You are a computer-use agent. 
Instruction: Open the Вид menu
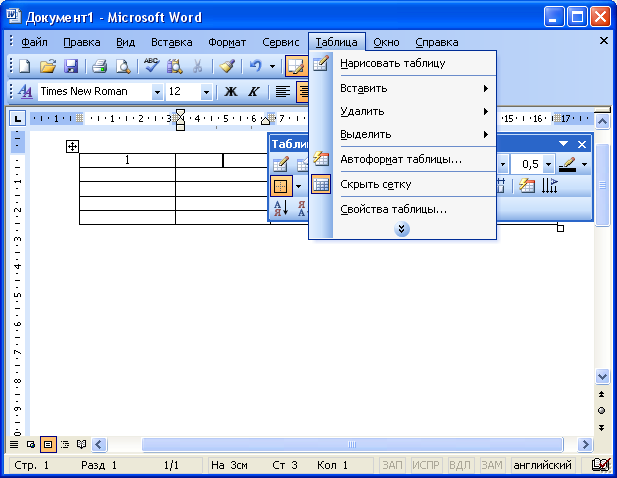point(126,42)
